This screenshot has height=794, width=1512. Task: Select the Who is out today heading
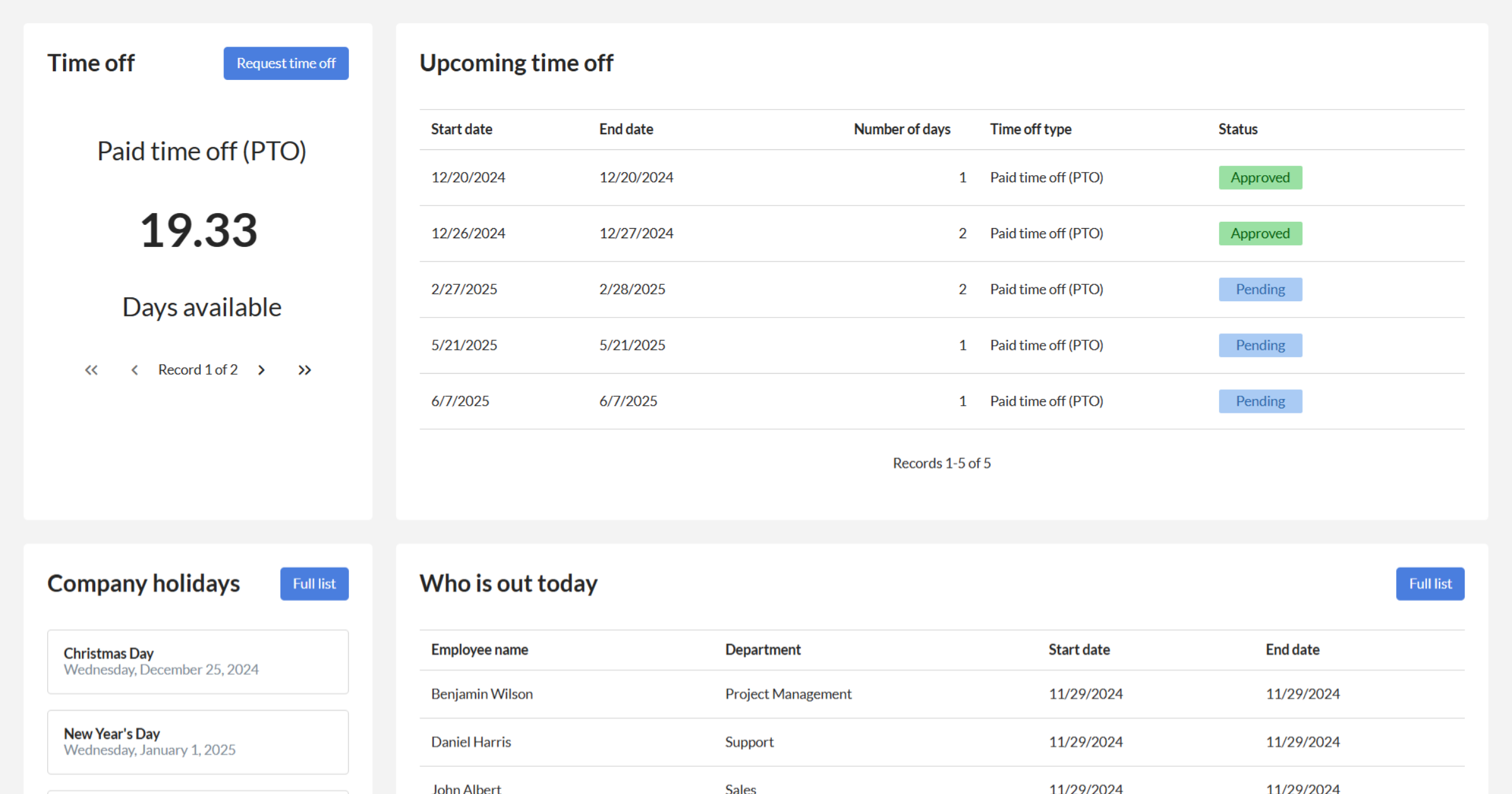tap(508, 584)
